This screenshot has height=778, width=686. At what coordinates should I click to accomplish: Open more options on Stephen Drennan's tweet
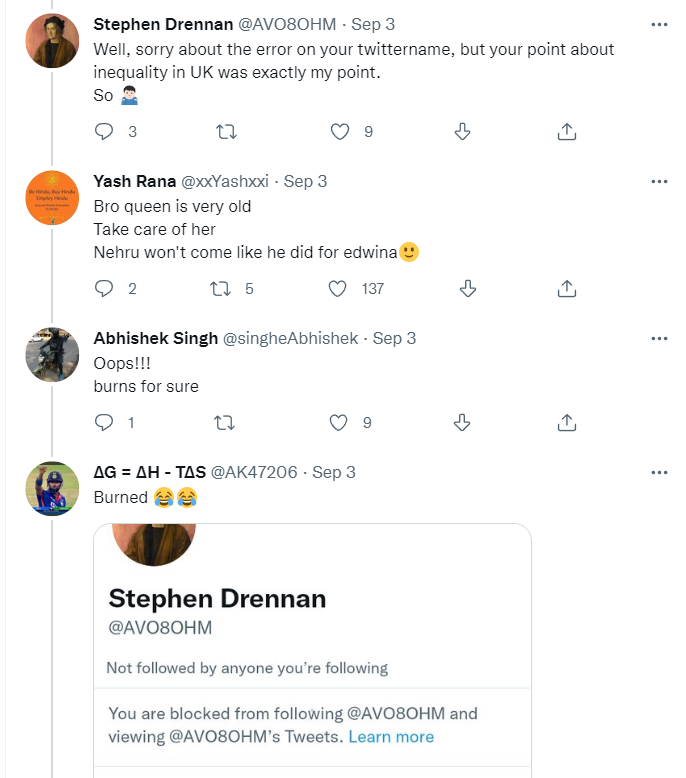658,23
